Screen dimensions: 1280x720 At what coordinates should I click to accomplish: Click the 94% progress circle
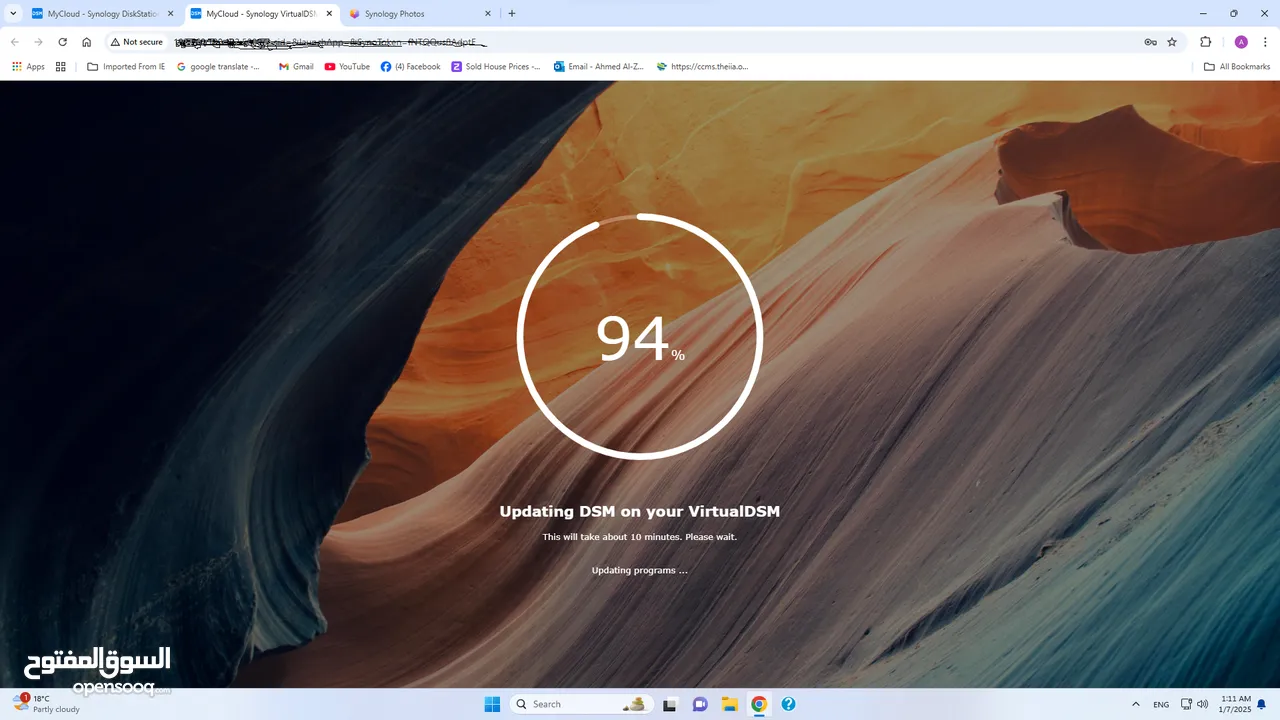click(640, 337)
